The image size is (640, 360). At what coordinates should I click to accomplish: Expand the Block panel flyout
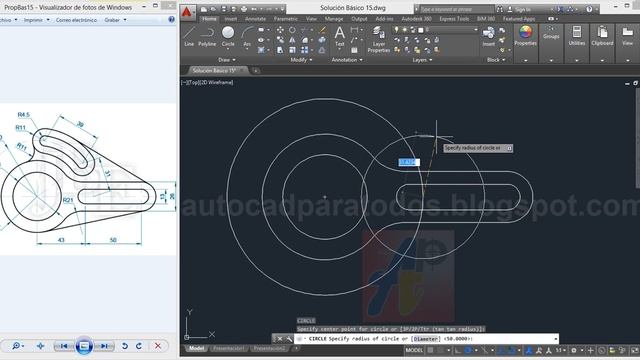496,60
